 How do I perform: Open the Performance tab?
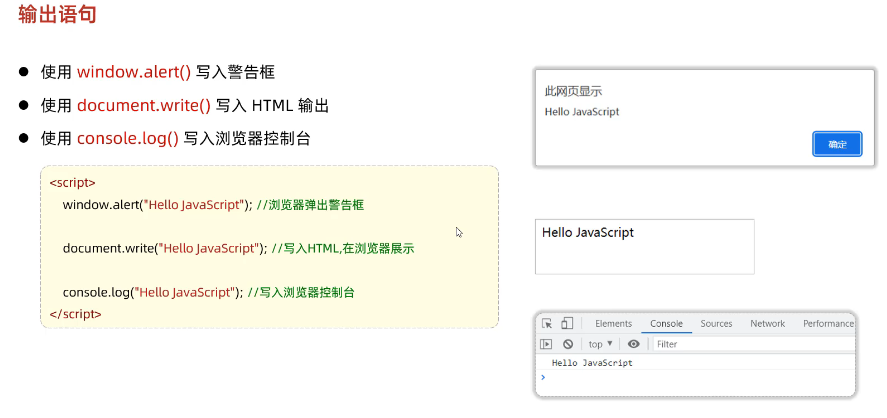pos(828,324)
